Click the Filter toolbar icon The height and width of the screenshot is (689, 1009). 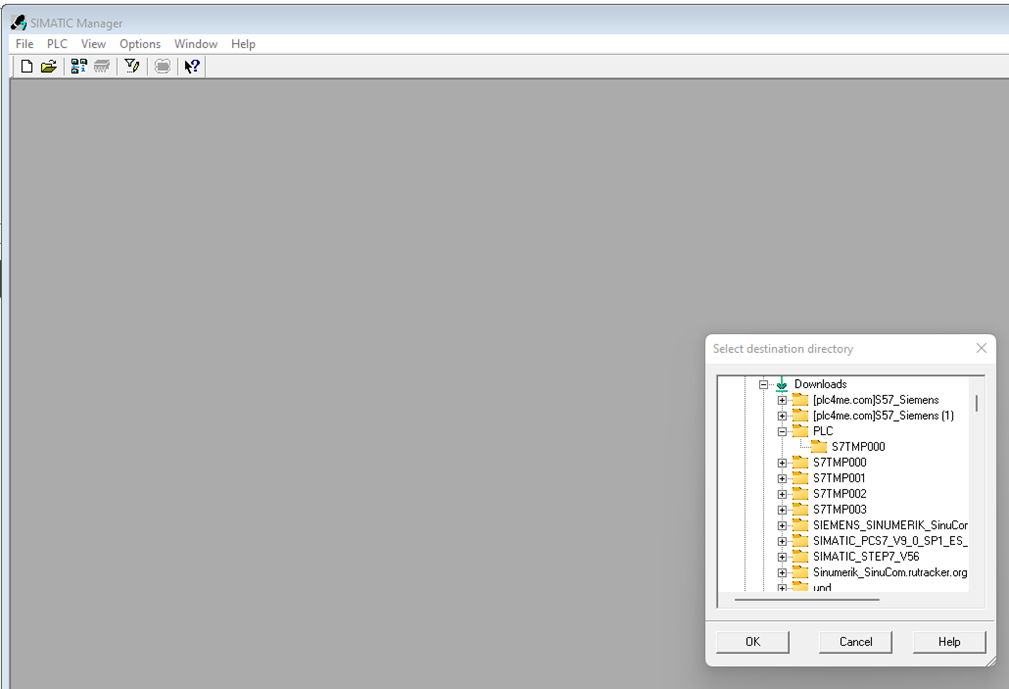click(132, 66)
